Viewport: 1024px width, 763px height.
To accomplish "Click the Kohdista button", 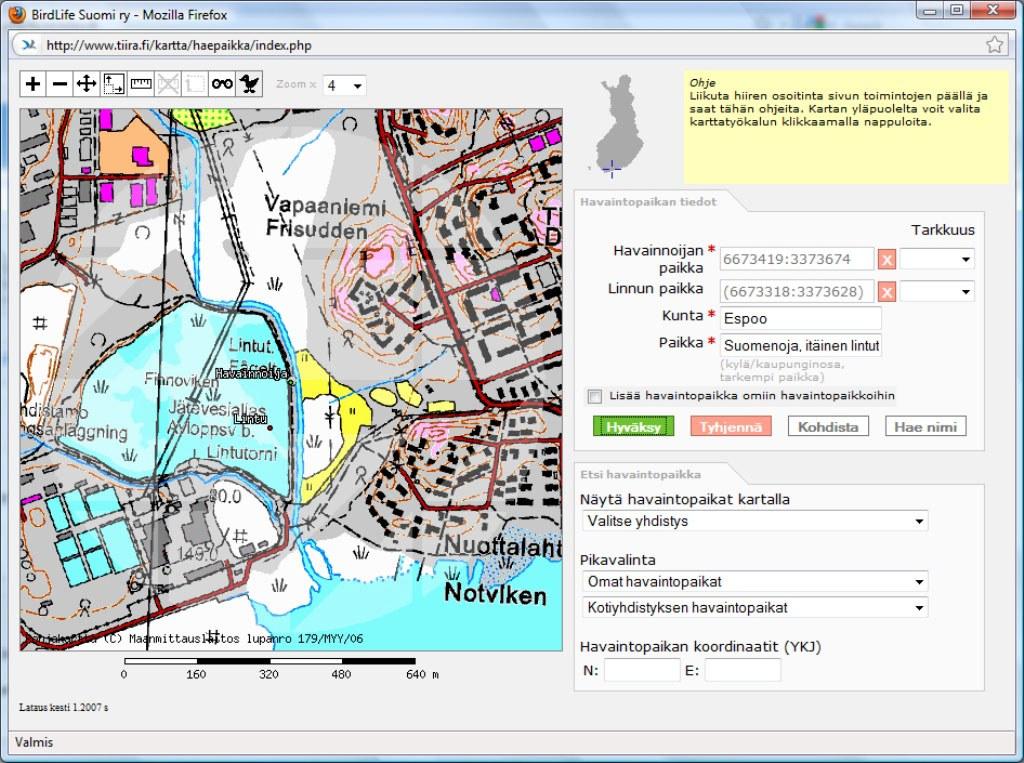I will coord(827,427).
